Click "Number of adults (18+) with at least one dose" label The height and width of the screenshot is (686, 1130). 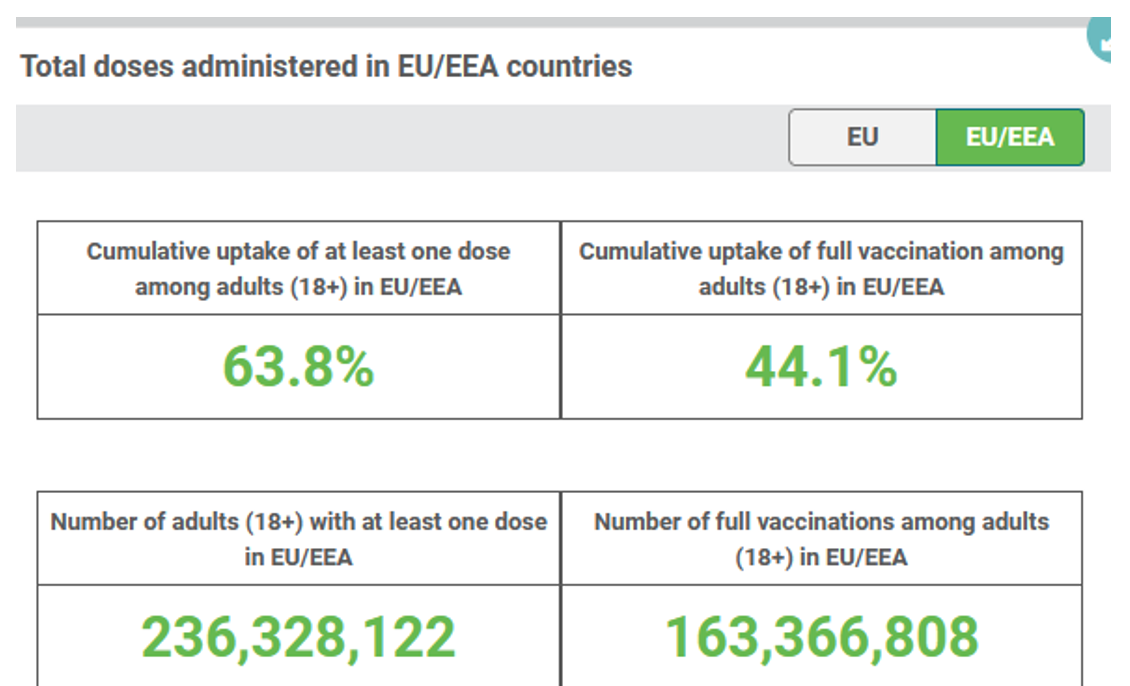[x=298, y=522]
